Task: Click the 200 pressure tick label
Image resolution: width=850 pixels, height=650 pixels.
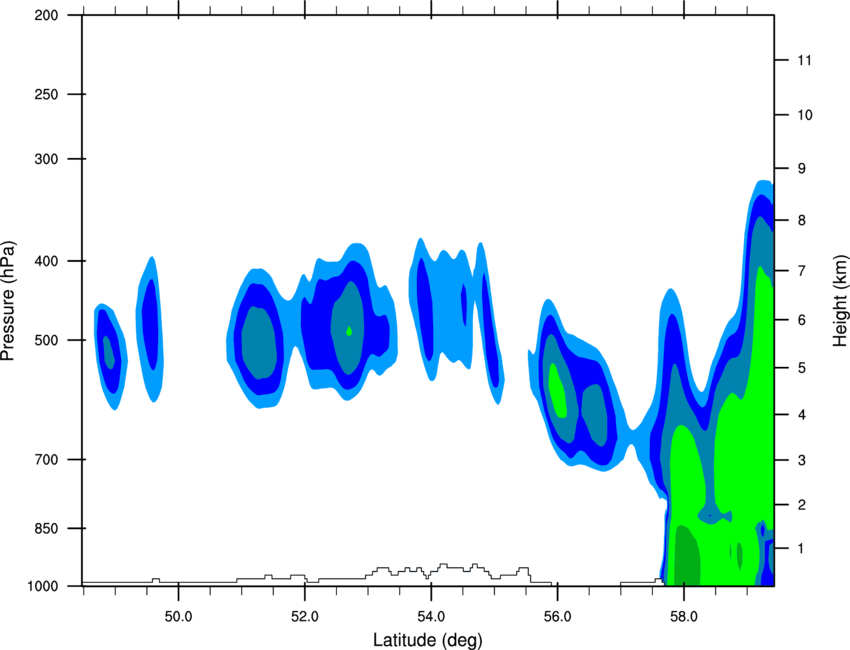Action: coord(46,15)
